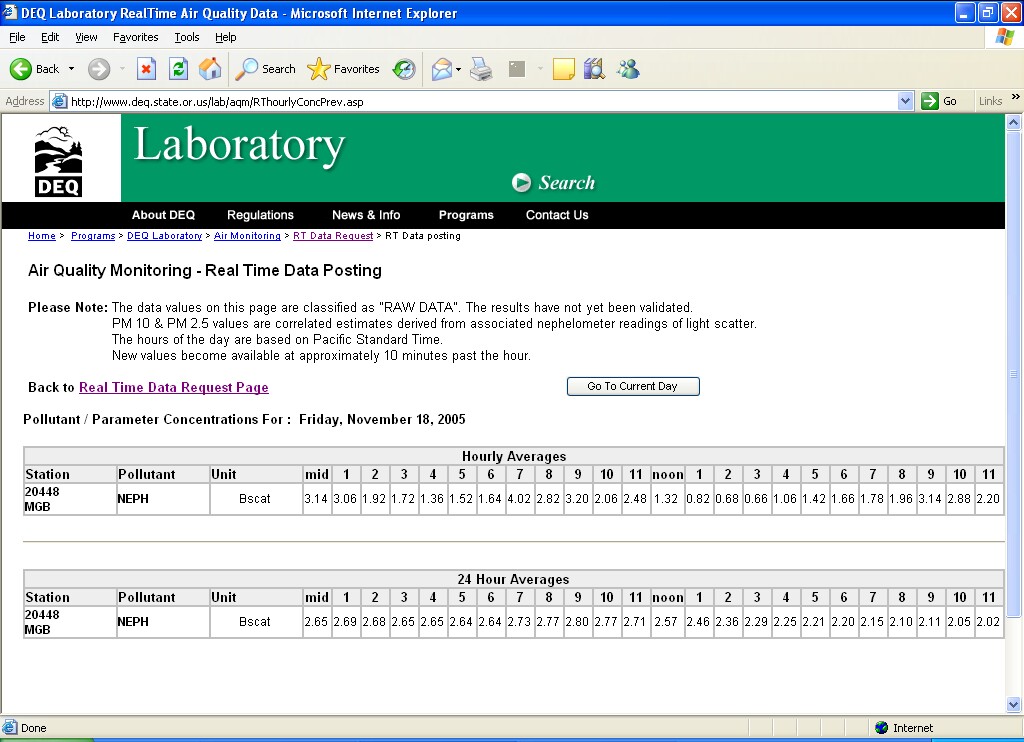1024x742 pixels.
Task: Open the Air Monitoring breadcrumb link
Action: click(x=247, y=236)
